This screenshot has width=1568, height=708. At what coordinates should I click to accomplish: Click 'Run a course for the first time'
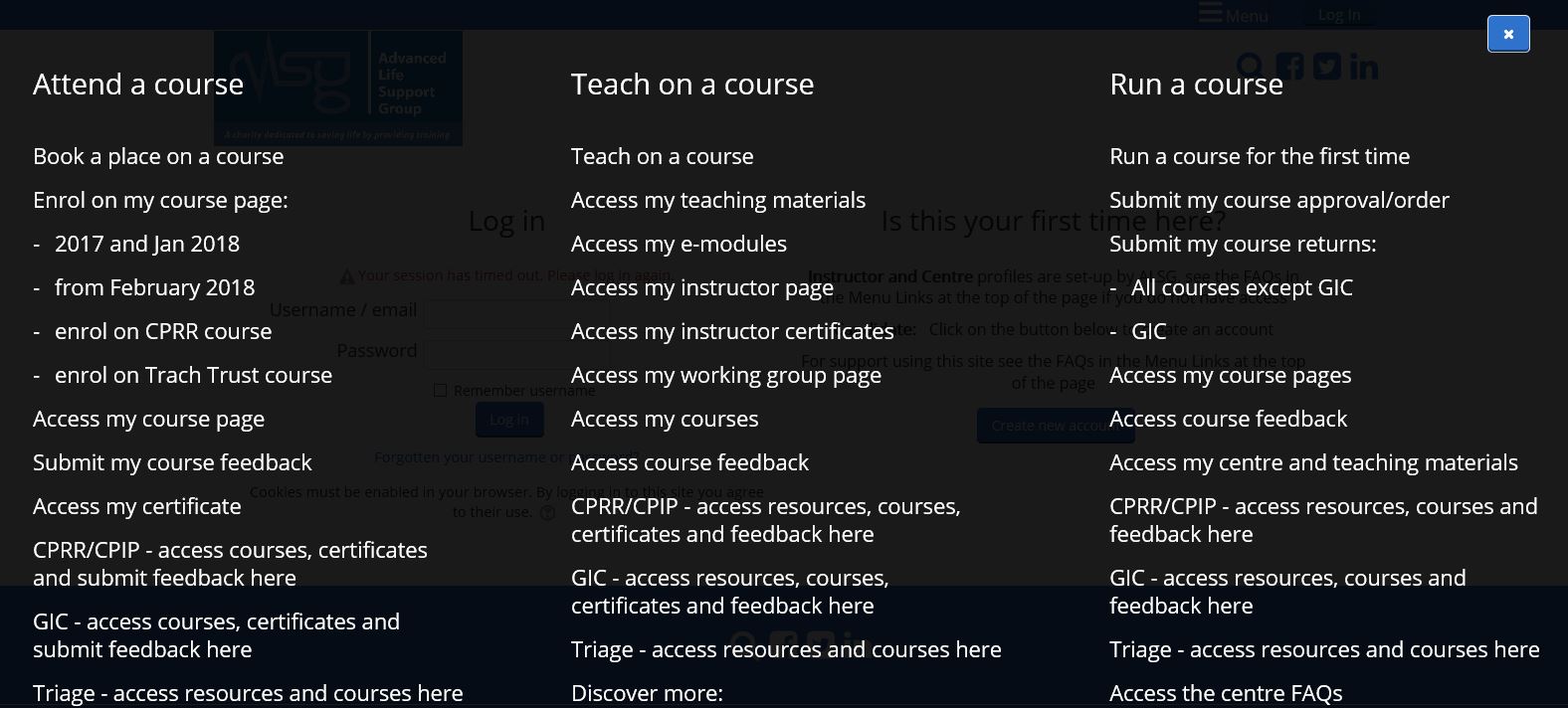pyautogui.click(x=1259, y=156)
